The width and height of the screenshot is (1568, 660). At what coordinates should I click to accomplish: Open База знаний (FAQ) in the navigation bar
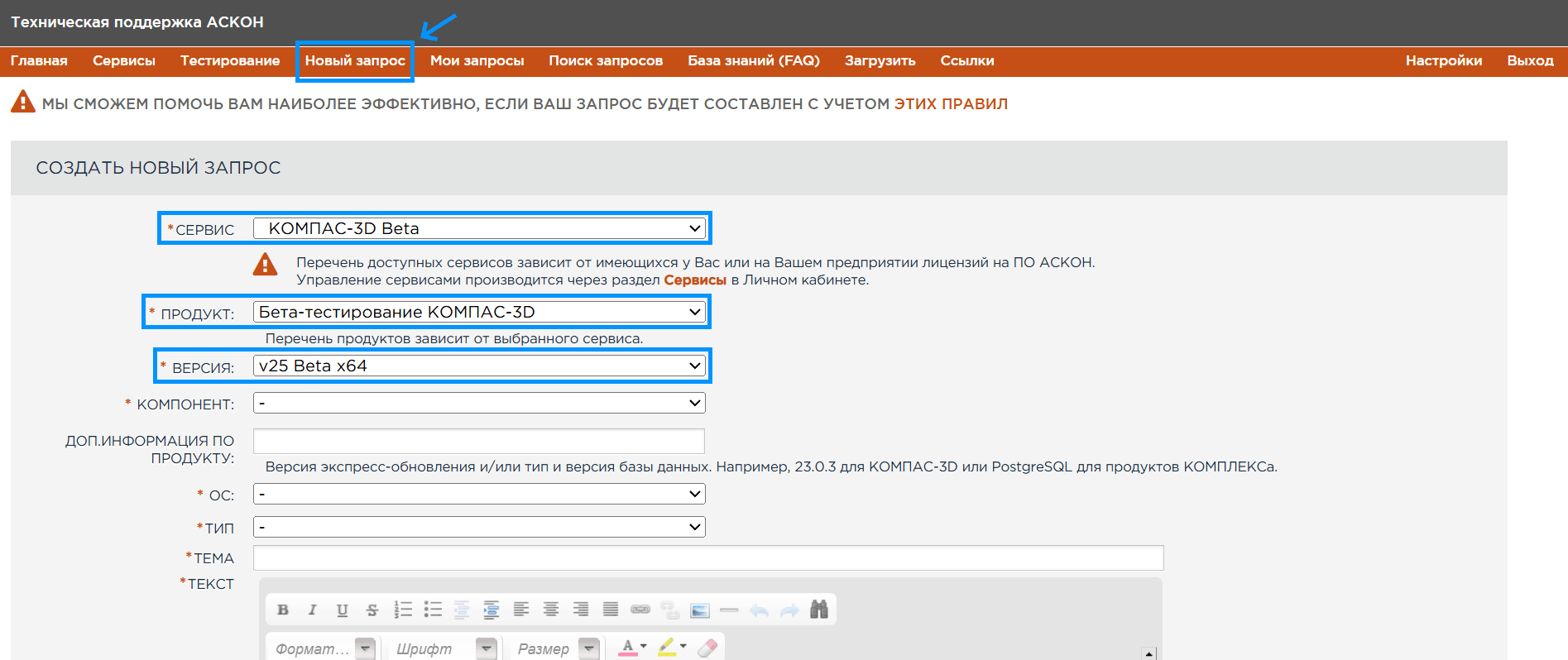click(753, 60)
